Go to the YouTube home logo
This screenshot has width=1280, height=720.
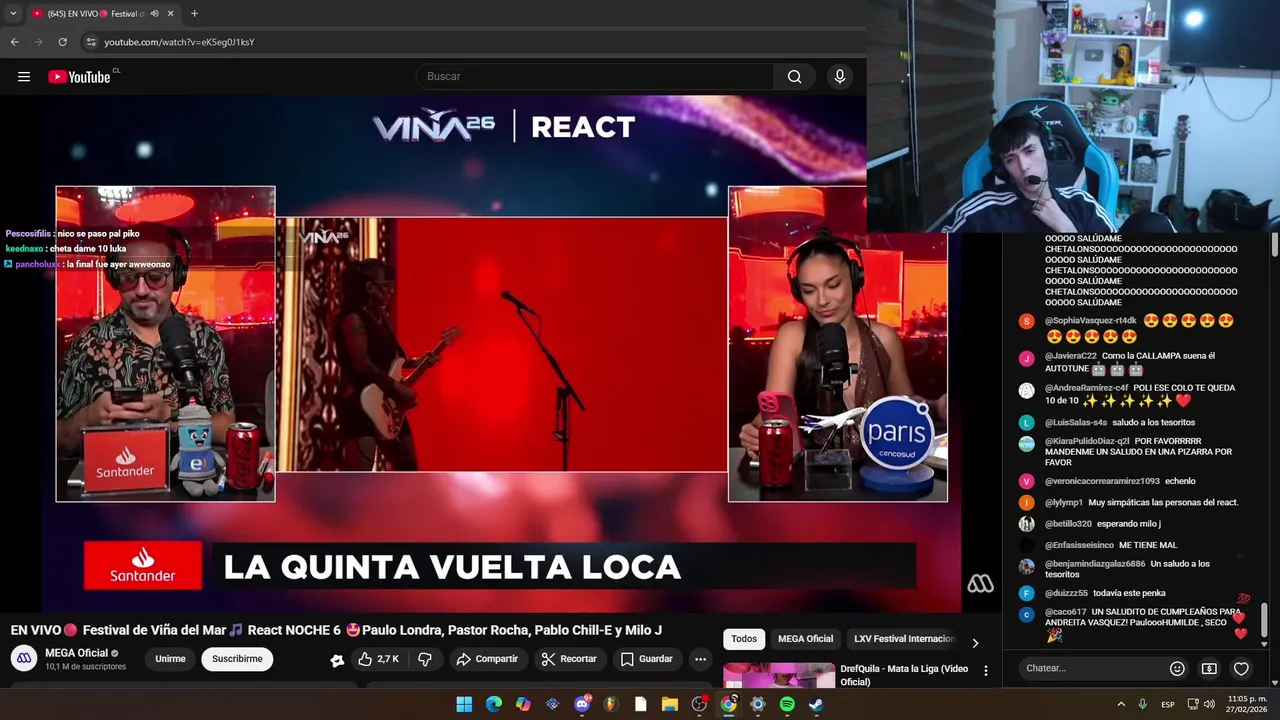[79, 76]
